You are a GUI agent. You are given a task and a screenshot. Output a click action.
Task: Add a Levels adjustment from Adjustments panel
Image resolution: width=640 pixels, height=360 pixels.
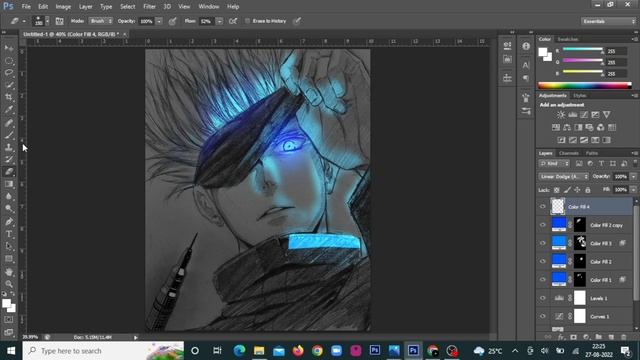click(x=573, y=115)
